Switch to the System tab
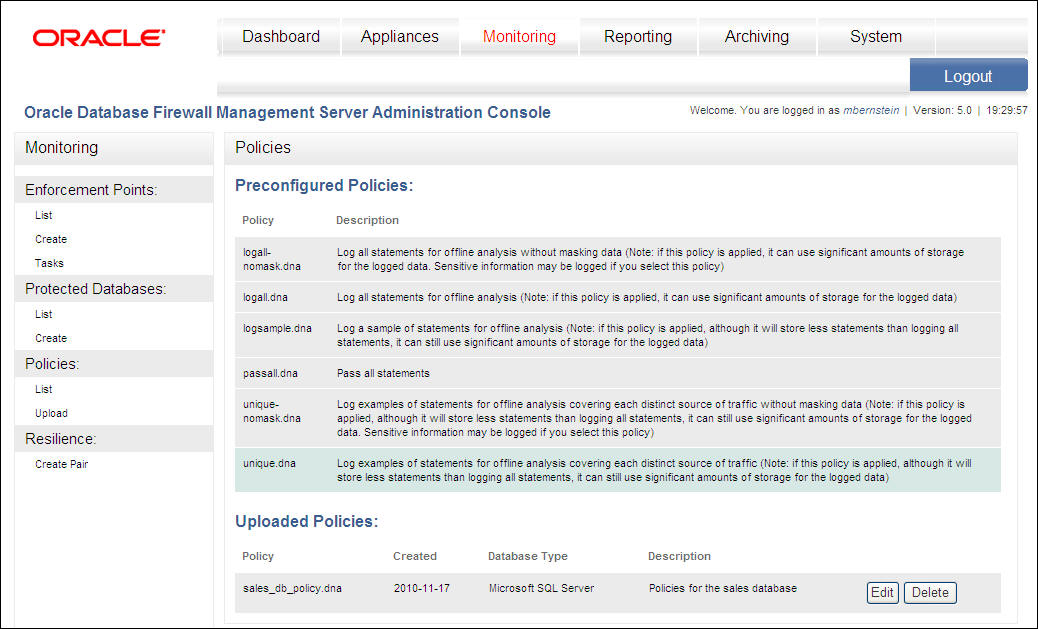The height and width of the screenshot is (629, 1038). pos(876,36)
